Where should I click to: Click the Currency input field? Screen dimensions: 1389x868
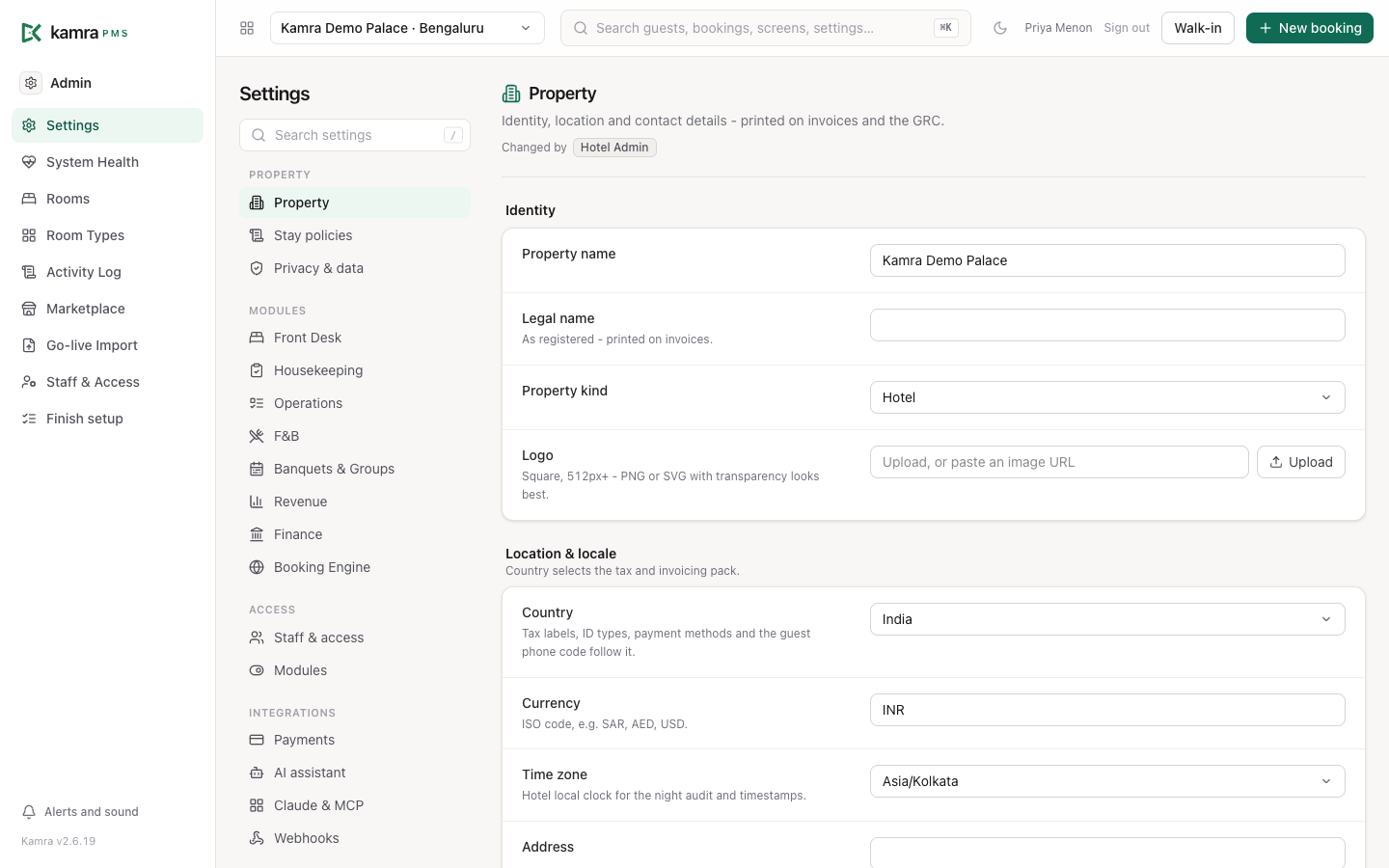click(x=1107, y=710)
